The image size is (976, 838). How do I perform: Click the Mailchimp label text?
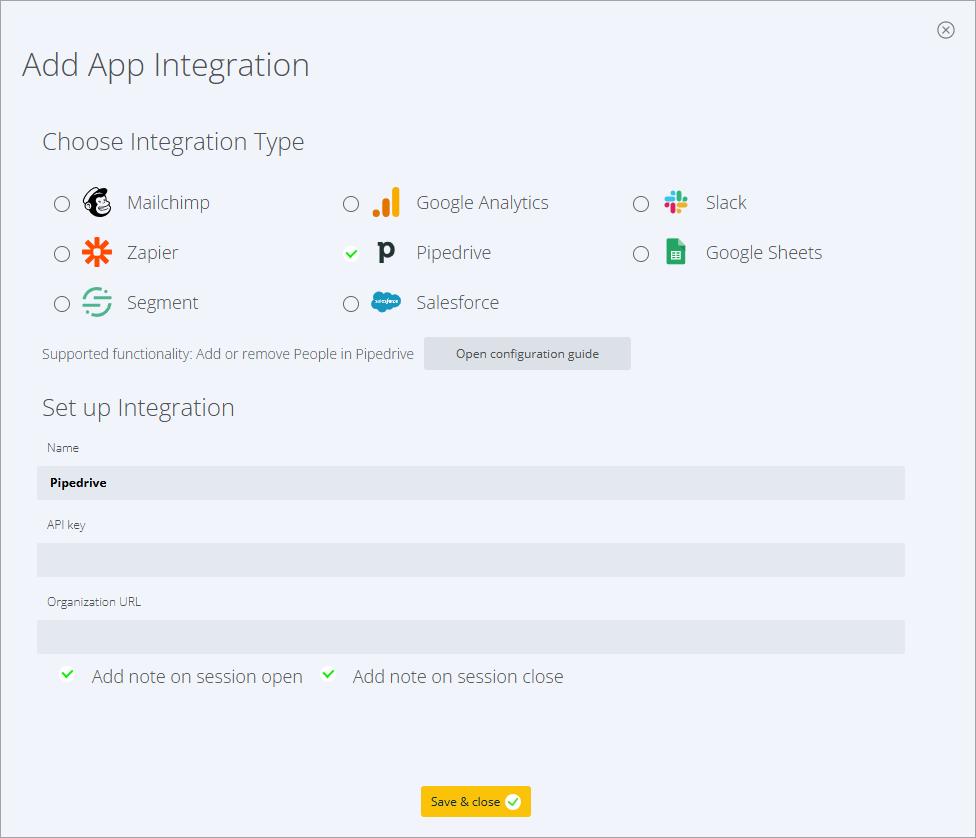point(168,203)
